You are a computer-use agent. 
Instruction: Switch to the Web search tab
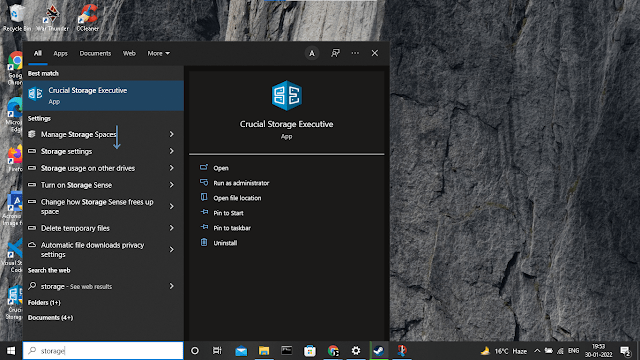tap(129, 53)
